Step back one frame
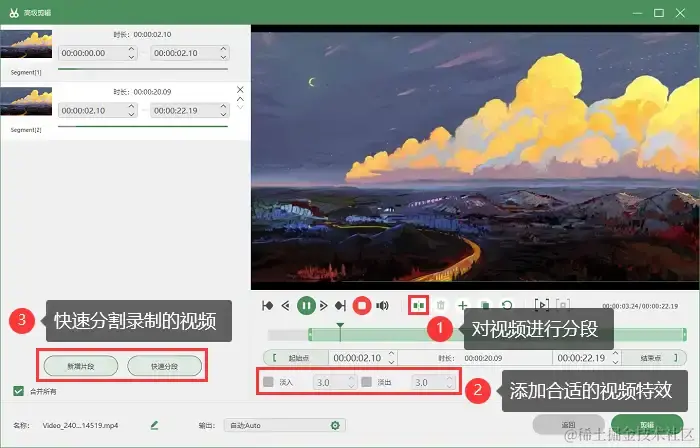 click(286, 306)
